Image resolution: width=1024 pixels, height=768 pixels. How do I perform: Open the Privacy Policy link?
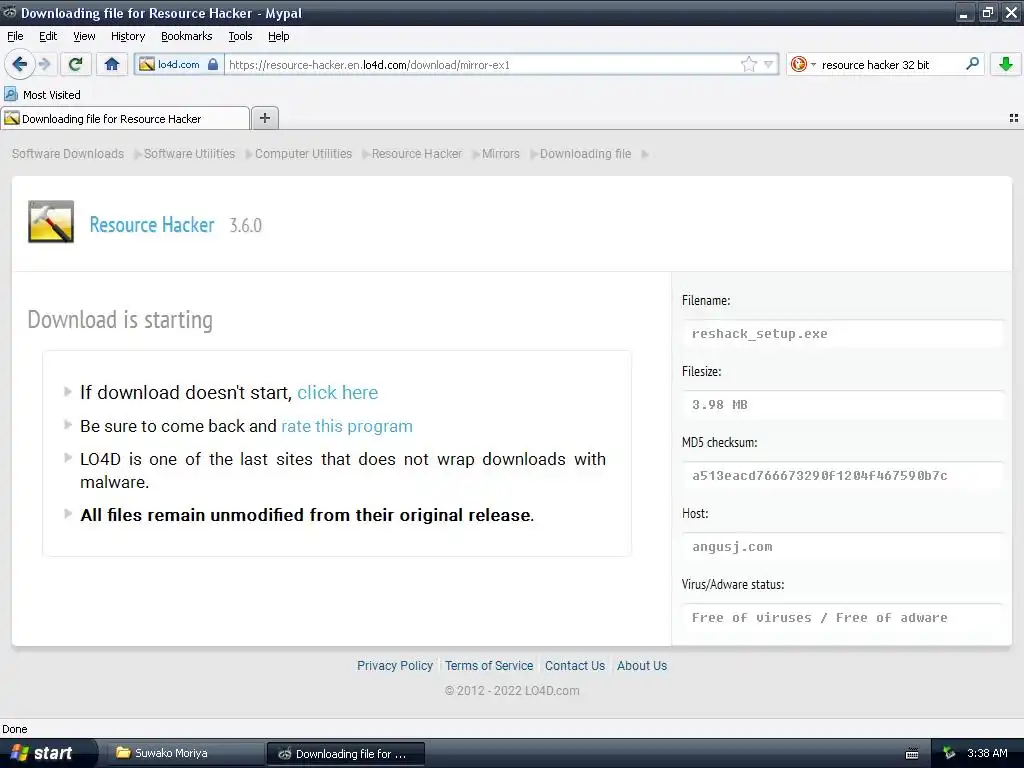tap(395, 665)
